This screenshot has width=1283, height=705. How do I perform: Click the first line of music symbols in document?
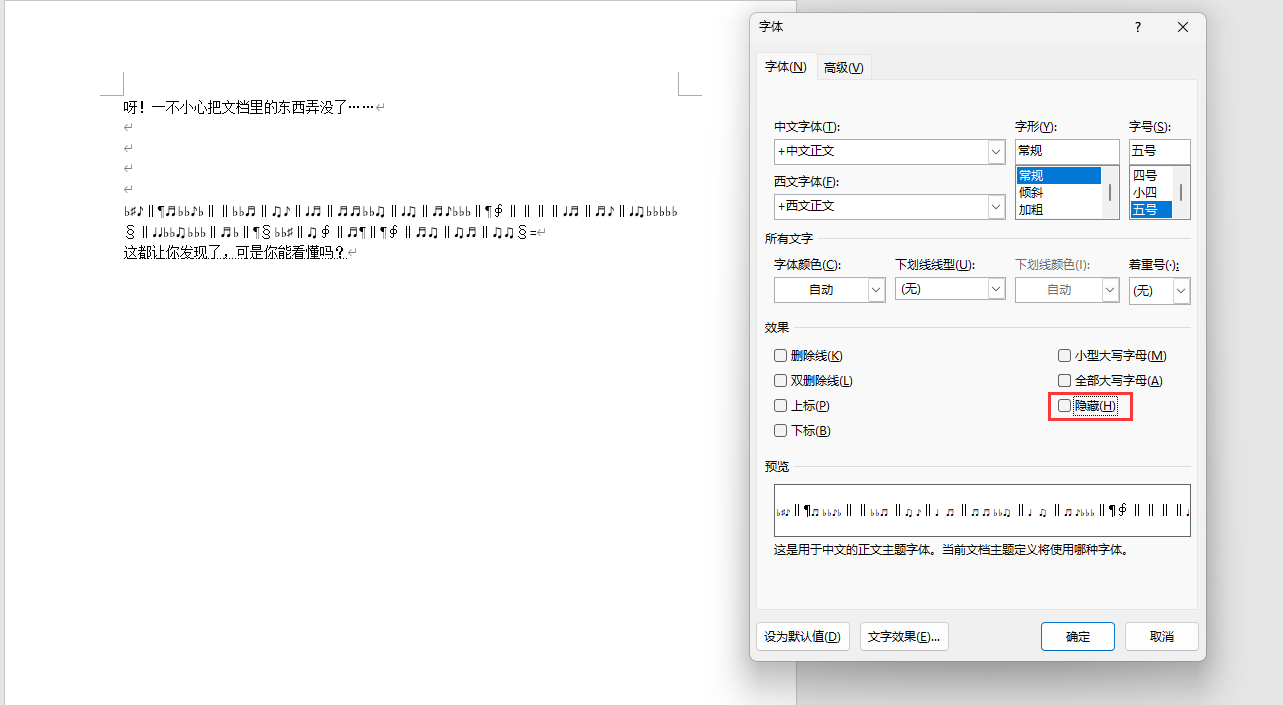400,211
